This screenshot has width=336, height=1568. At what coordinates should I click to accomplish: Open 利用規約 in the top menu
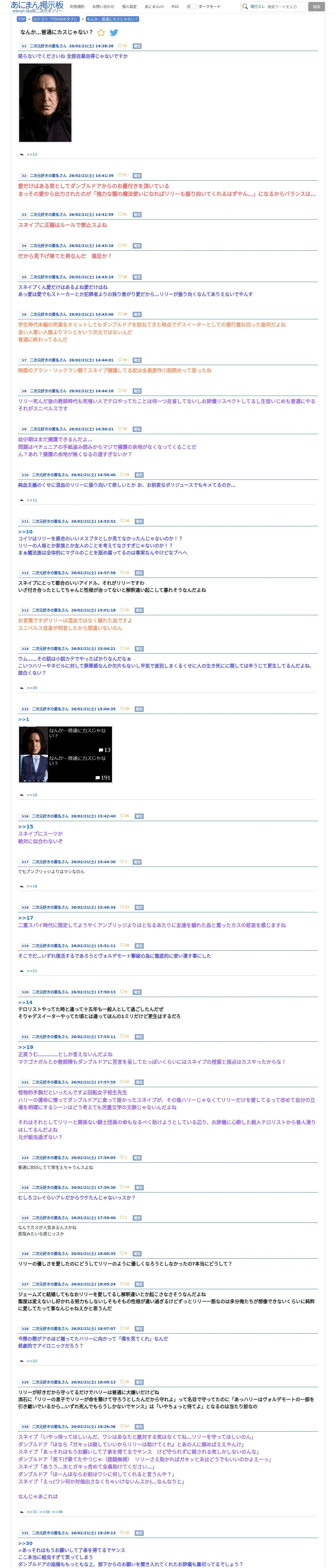[77, 7]
